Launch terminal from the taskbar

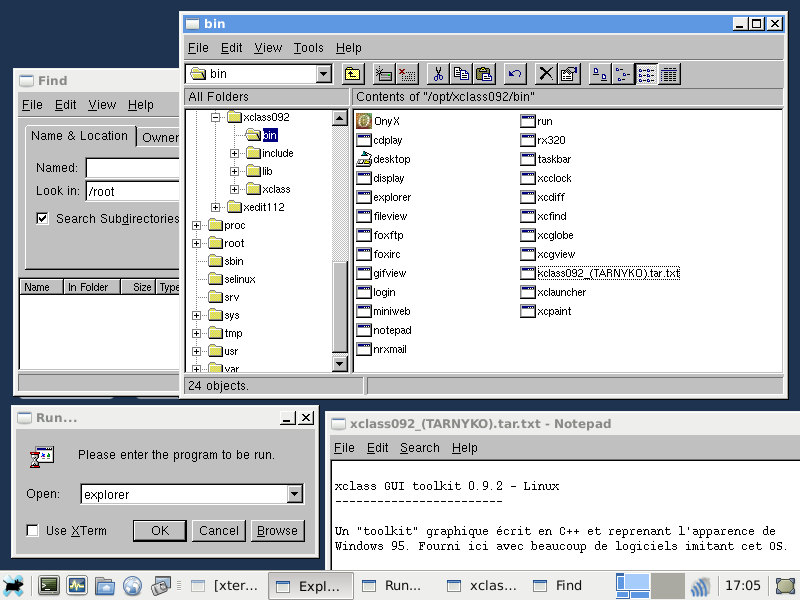48,586
